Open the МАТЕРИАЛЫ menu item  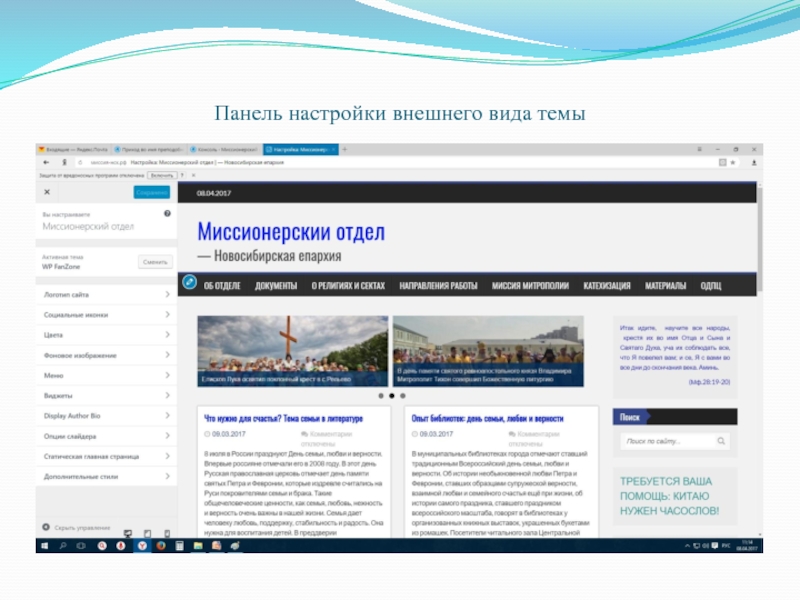click(x=665, y=286)
